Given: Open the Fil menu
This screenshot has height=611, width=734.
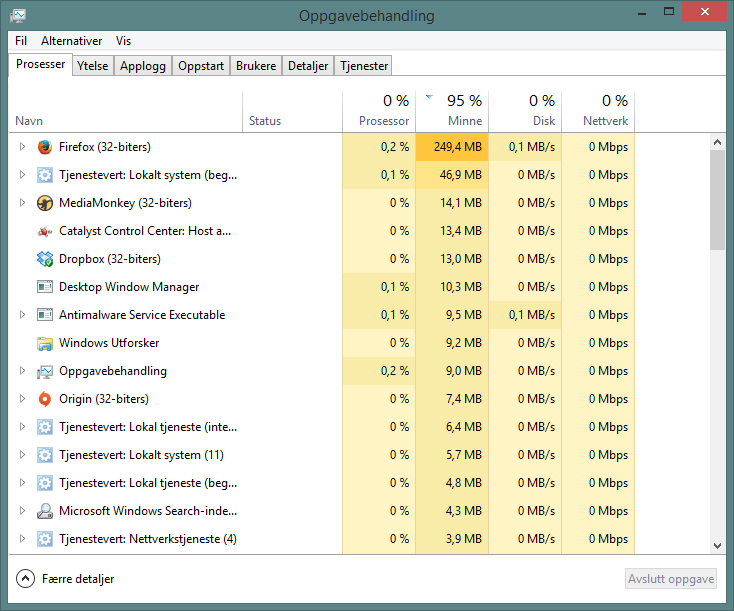Looking at the screenshot, I should 21,41.
